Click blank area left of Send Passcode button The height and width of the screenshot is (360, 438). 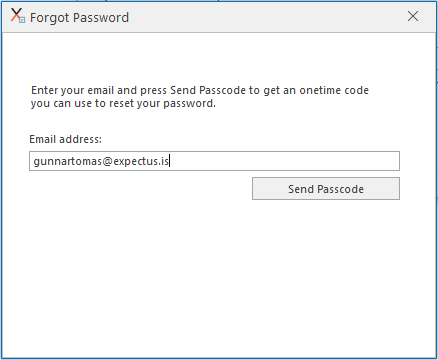(140, 189)
